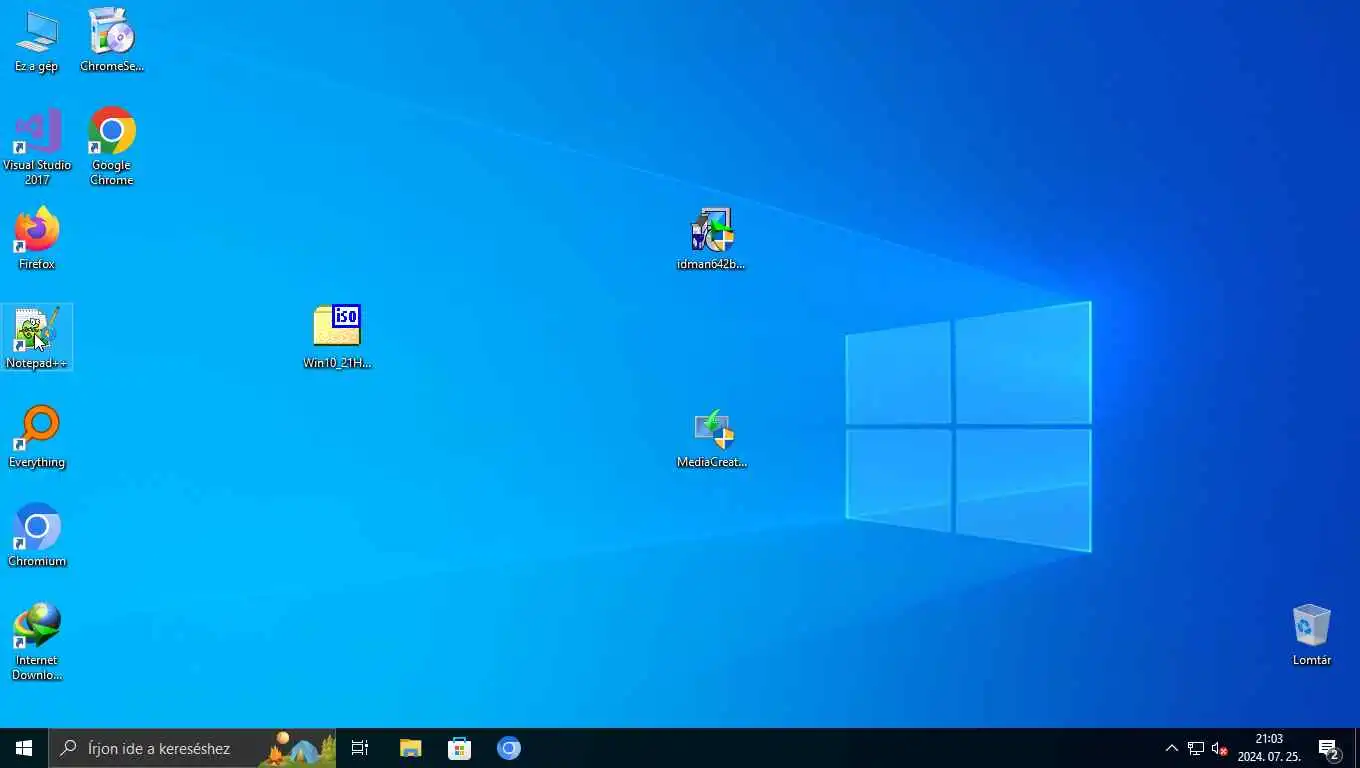Open the Windows Start menu
The height and width of the screenshot is (768, 1360).
coord(24,748)
